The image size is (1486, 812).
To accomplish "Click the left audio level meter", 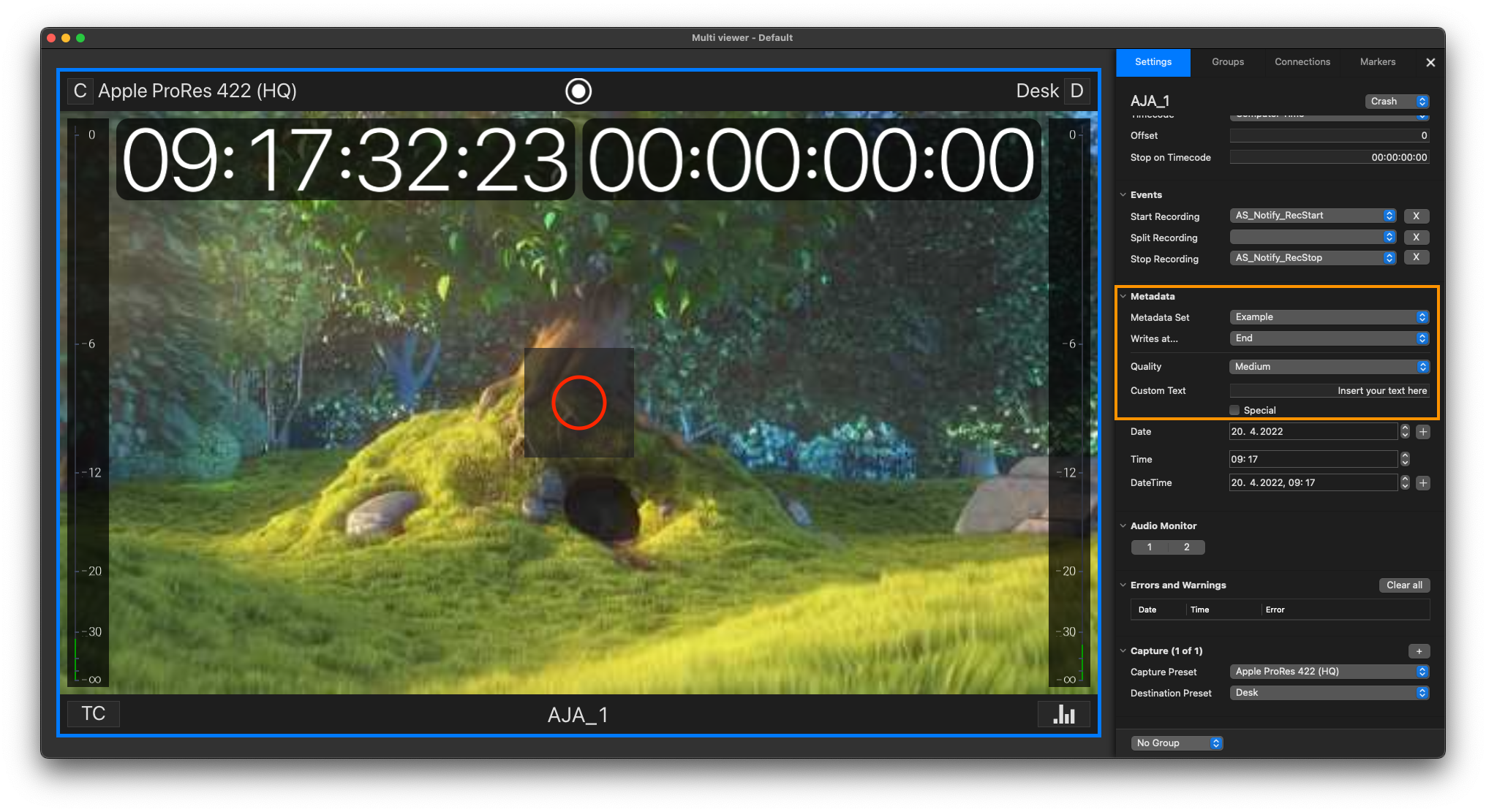I will pos(88,403).
